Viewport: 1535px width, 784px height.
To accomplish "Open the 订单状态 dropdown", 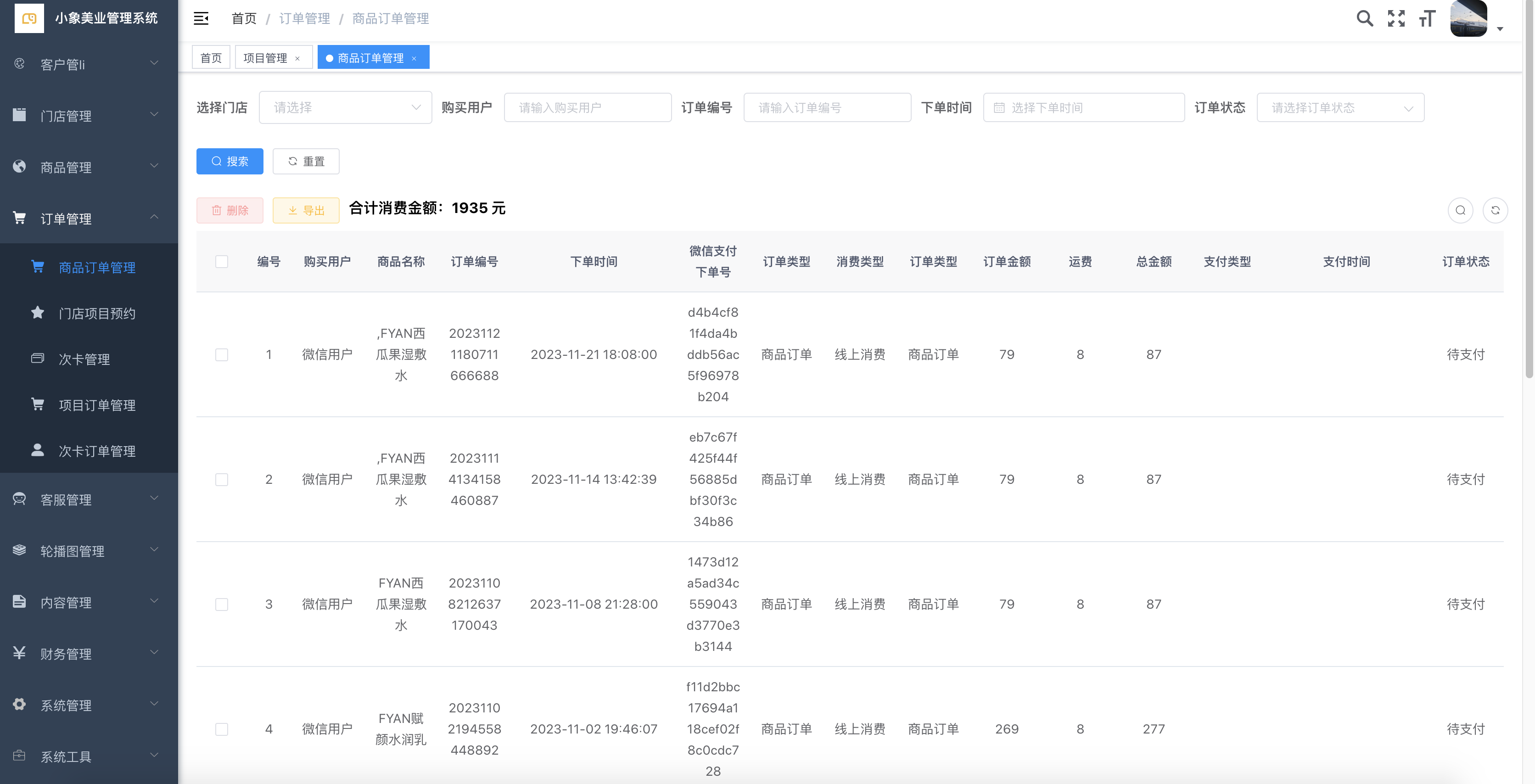I will tap(1340, 108).
